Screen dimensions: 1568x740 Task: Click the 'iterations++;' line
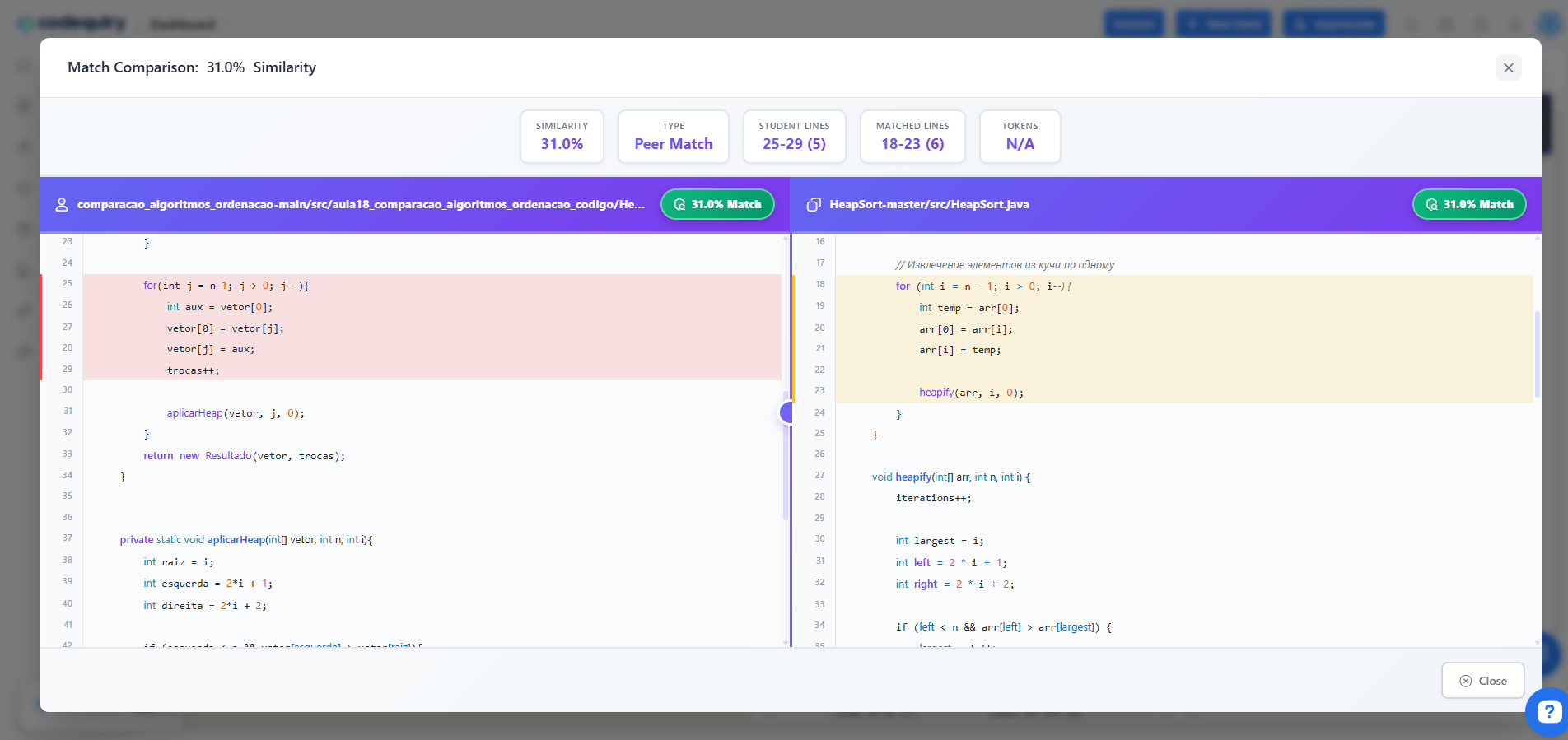(x=934, y=498)
